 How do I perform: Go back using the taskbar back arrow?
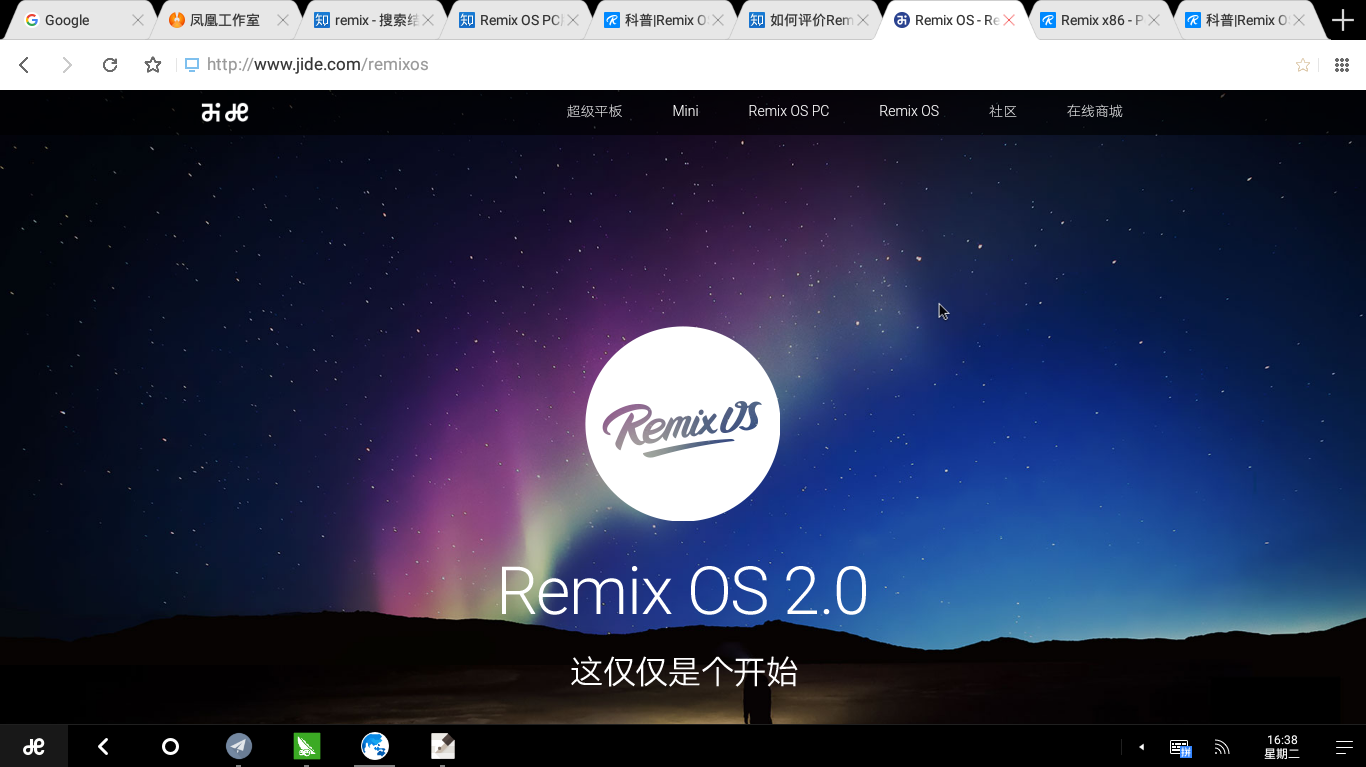click(x=102, y=746)
